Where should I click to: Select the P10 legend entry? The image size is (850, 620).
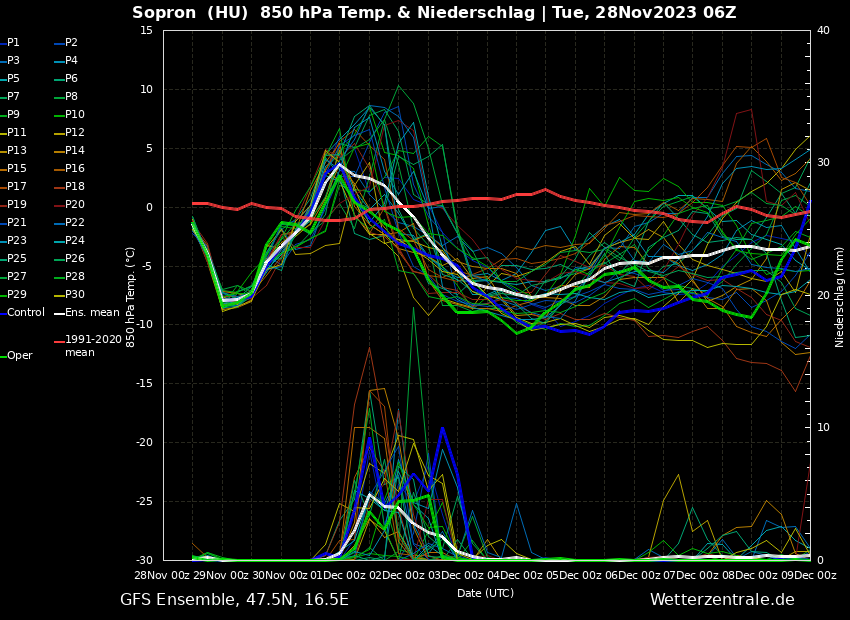(x=75, y=115)
